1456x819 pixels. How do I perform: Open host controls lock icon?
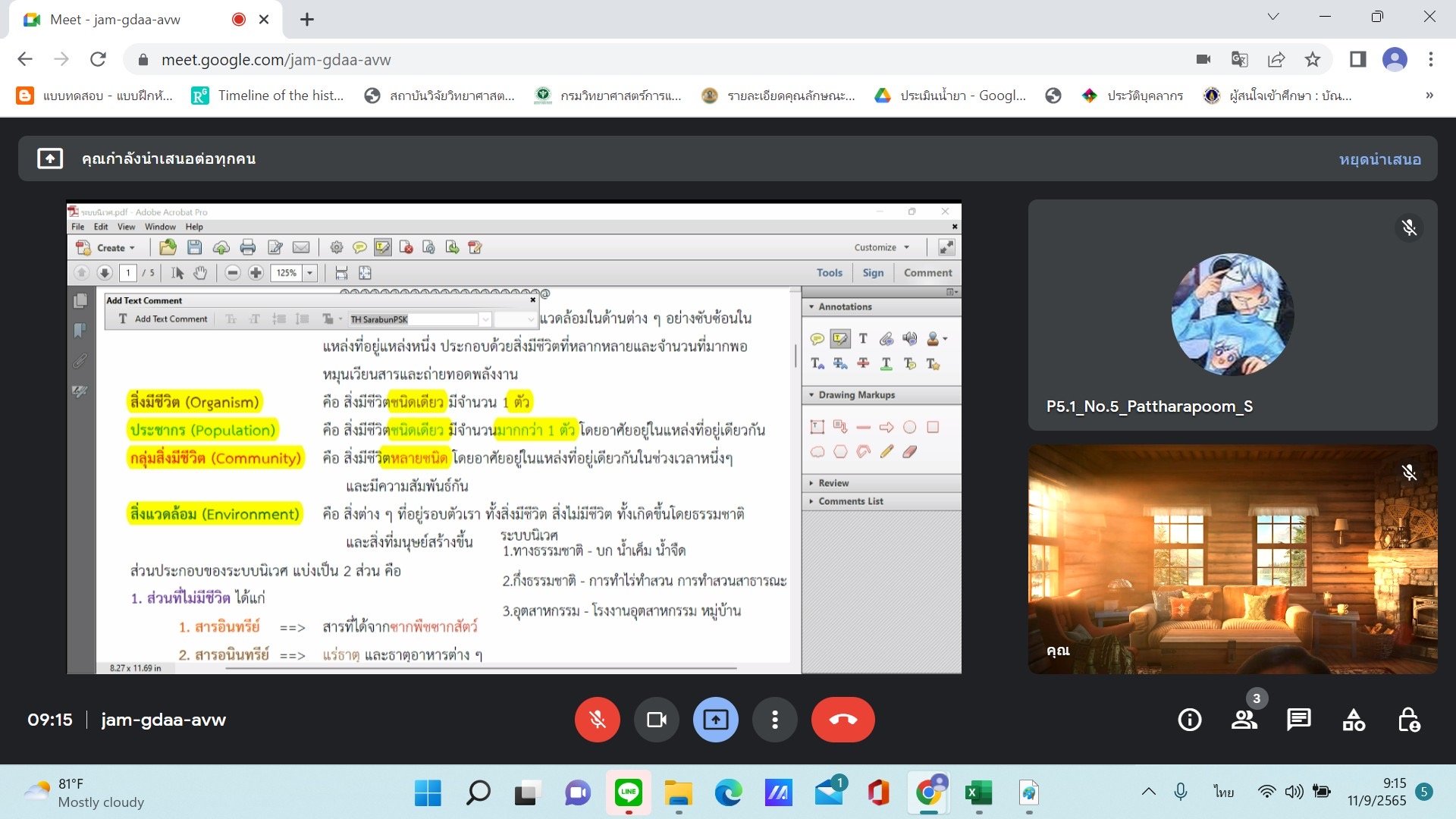coord(1408,720)
